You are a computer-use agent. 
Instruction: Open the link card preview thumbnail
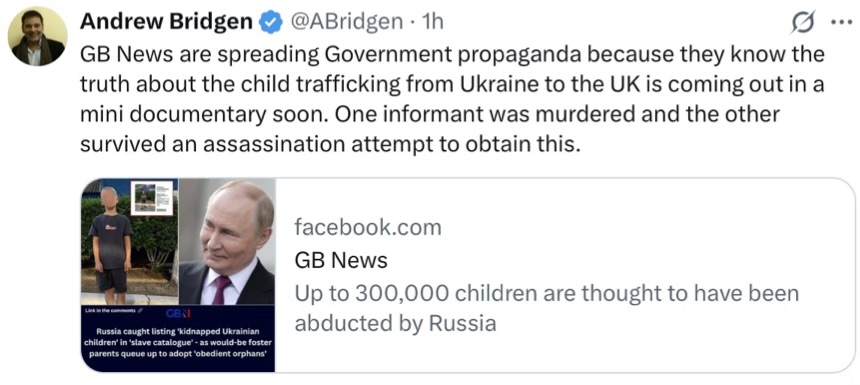[x=178, y=275]
